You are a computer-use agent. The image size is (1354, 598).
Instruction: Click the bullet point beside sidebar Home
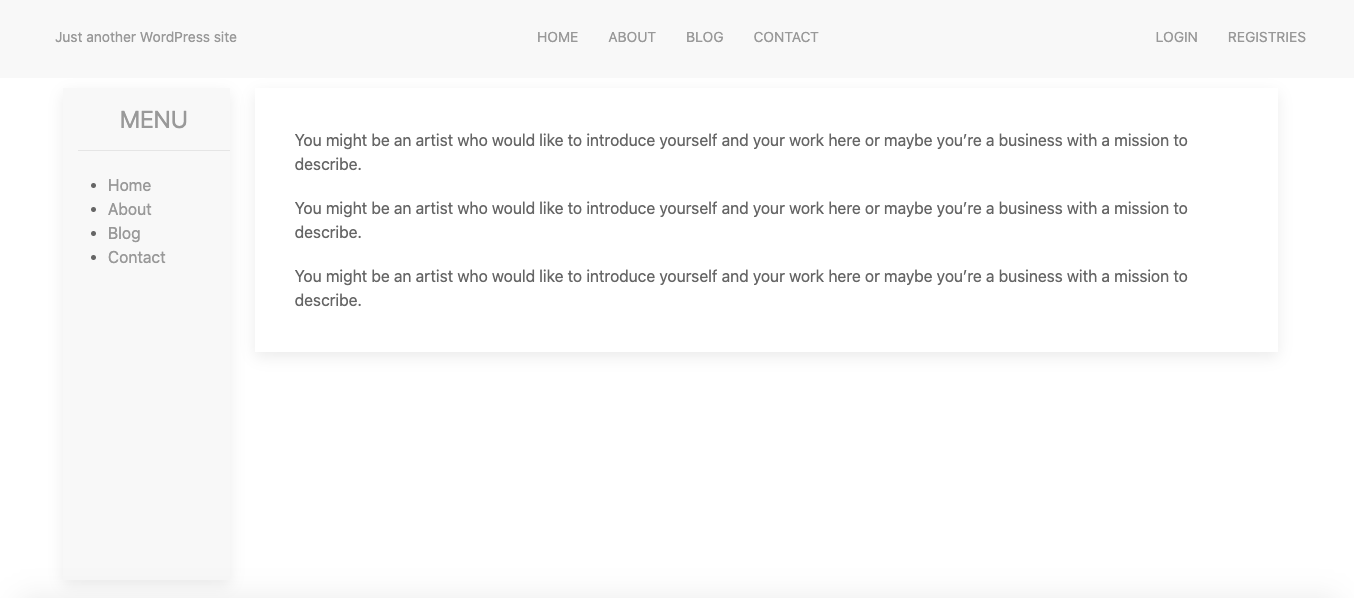tap(94, 186)
